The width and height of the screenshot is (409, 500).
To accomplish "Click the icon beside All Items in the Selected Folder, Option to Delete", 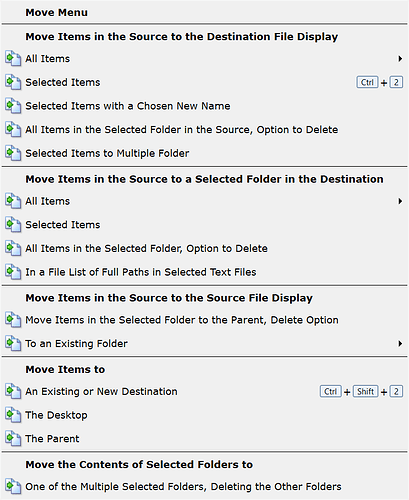I will (x=13, y=248).
